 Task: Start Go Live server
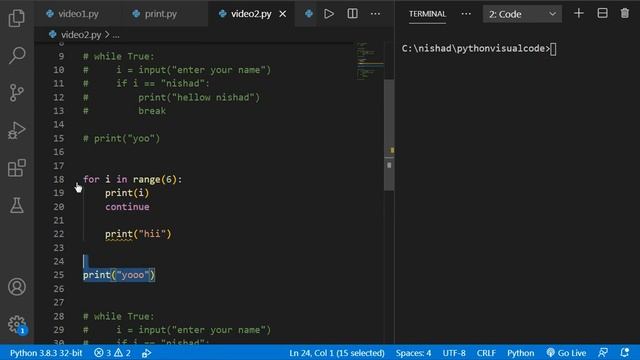(x=566, y=353)
